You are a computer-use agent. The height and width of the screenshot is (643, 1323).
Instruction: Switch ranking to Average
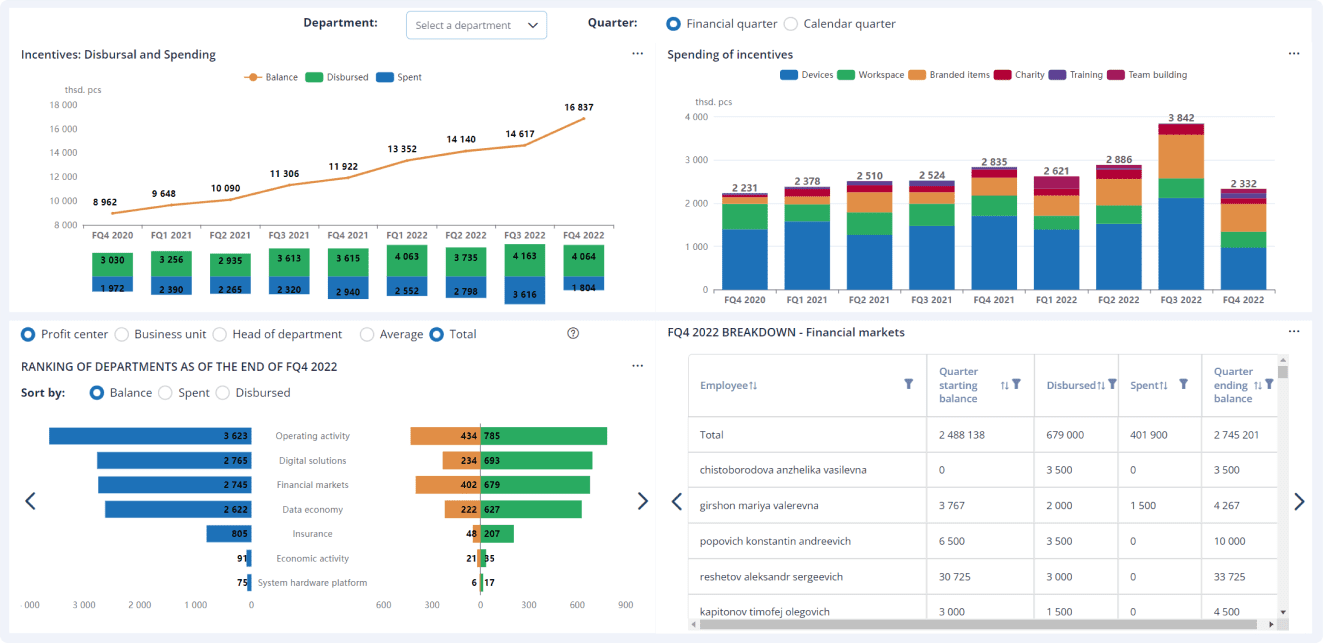pyautogui.click(x=367, y=334)
